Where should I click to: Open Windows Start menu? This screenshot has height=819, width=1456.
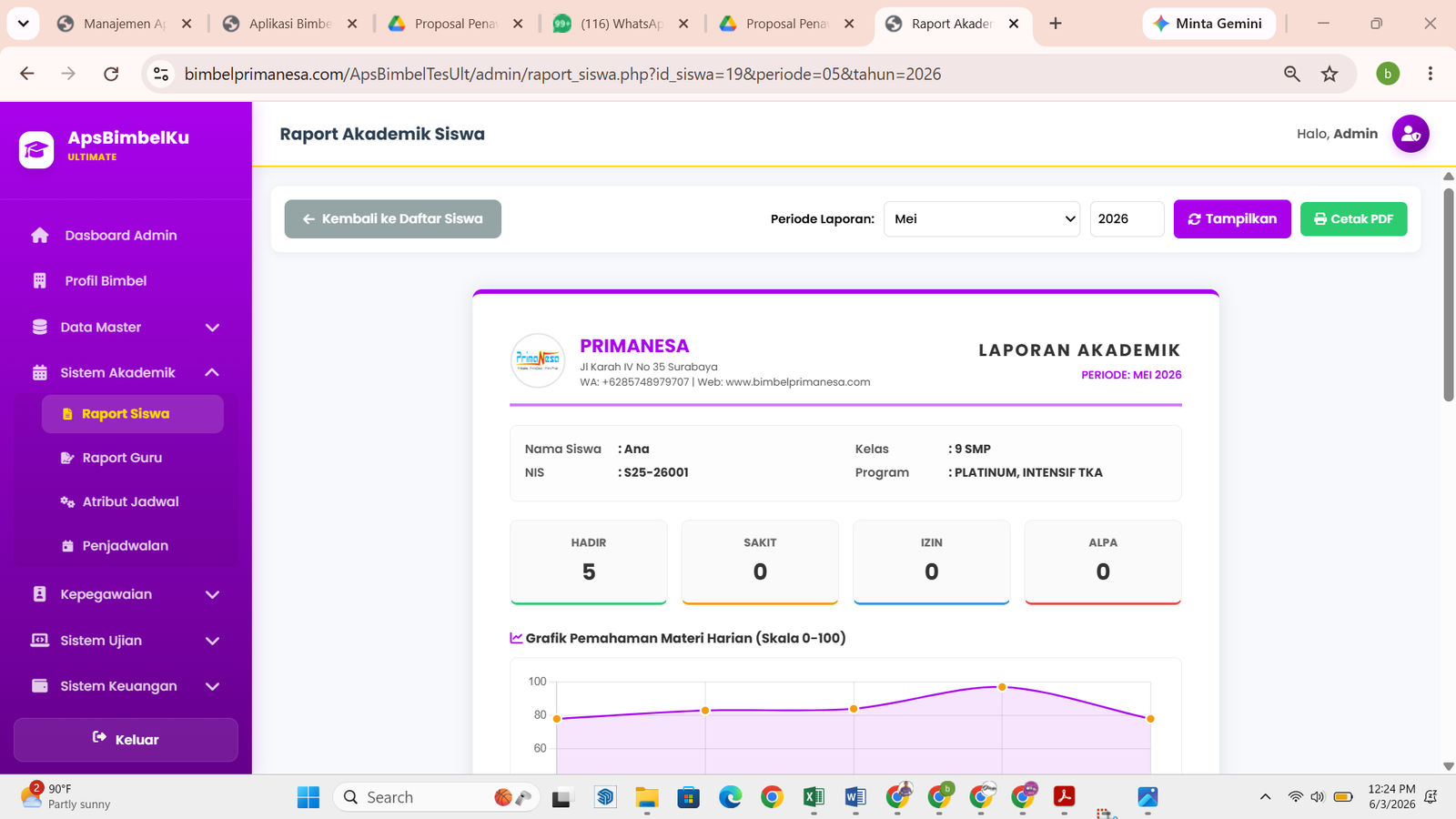tap(308, 797)
